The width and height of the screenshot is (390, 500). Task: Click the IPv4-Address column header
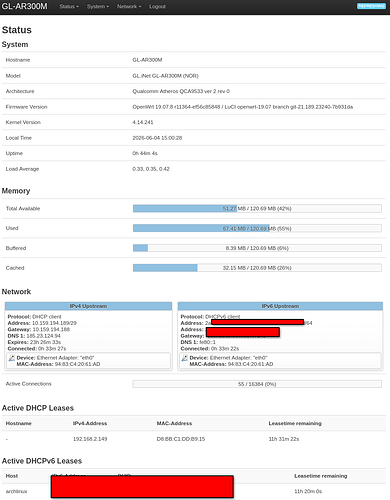pos(90,423)
